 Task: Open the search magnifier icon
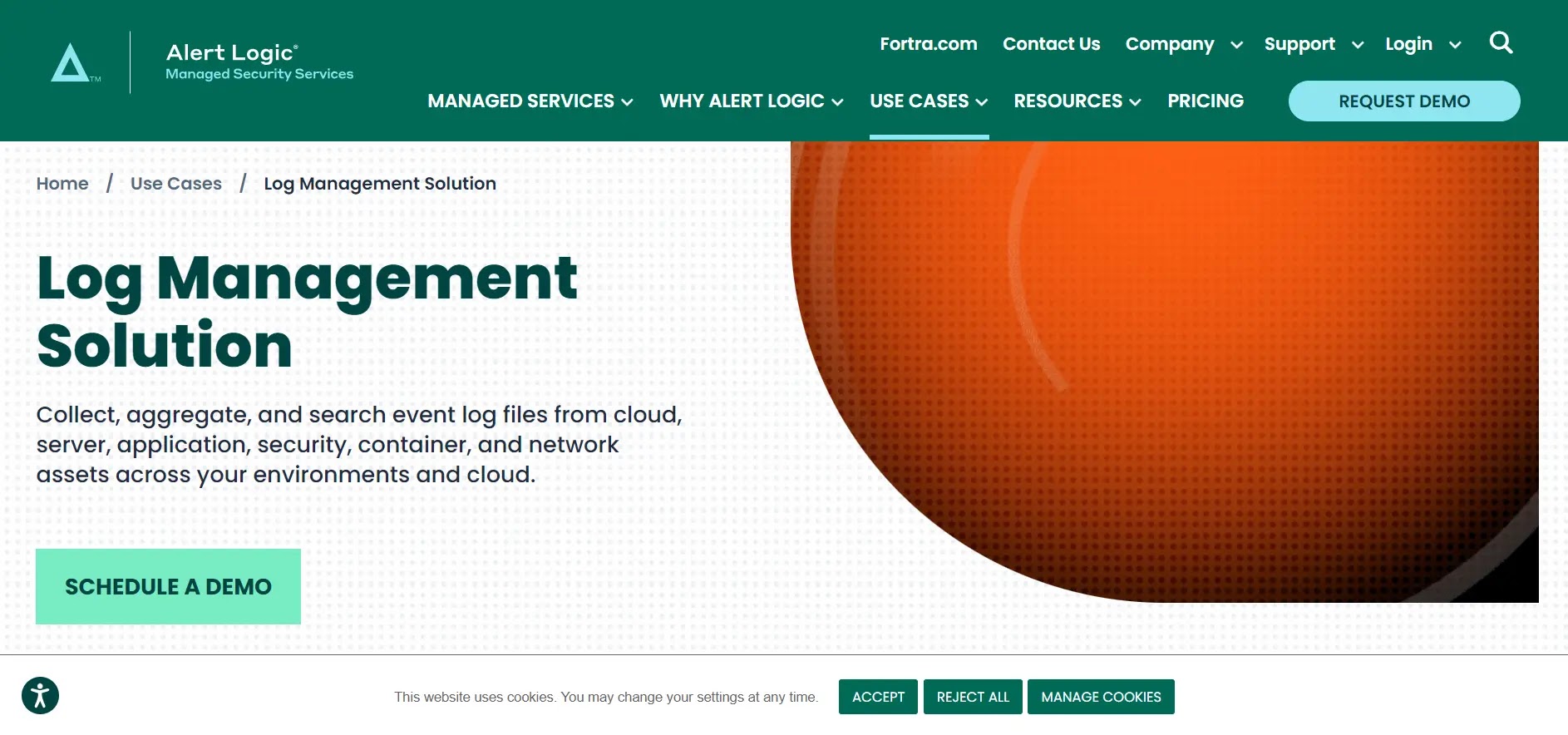pyautogui.click(x=1501, y=43)
